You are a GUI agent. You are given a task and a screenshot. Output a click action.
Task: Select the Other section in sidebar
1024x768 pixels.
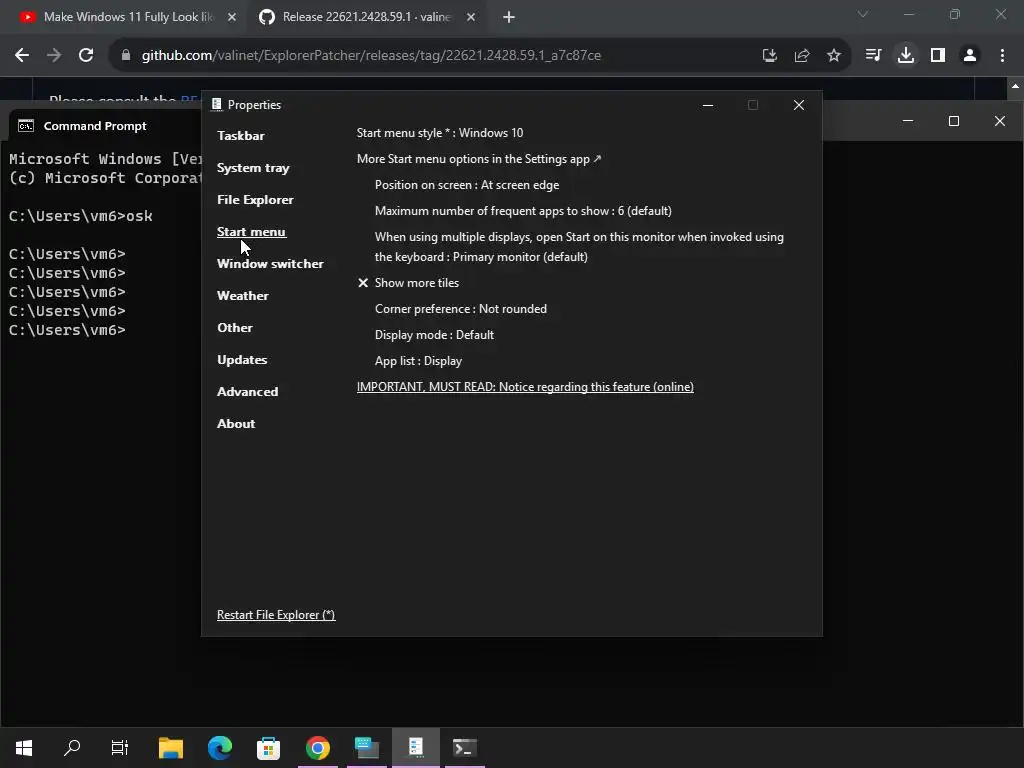click(x=234, y=328)
